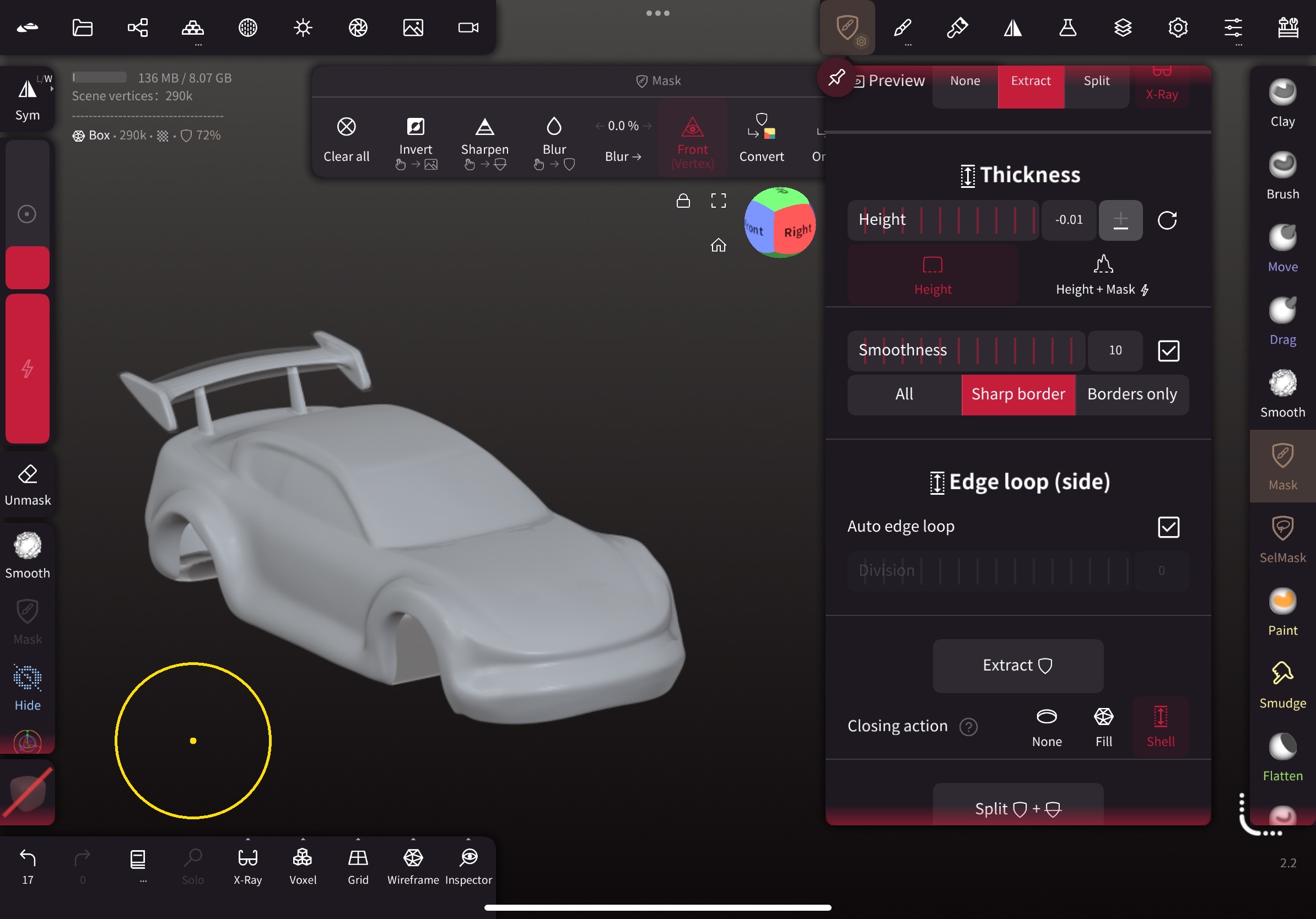Select Shell closing action
This screenshot has width=1316, height=919.
(1161, 727)
